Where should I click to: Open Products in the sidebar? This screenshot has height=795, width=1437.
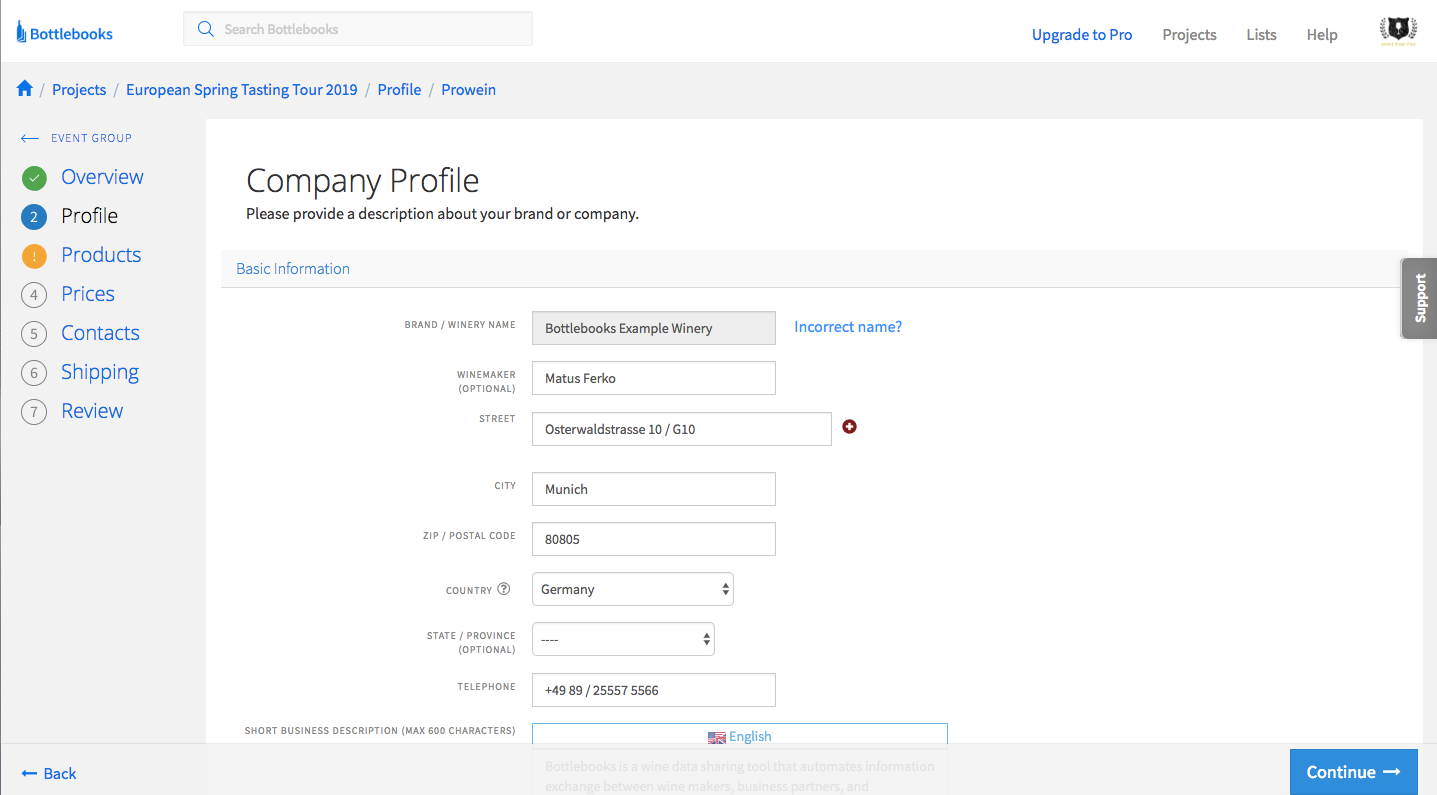pyautogui.click(x=101, y=255)
